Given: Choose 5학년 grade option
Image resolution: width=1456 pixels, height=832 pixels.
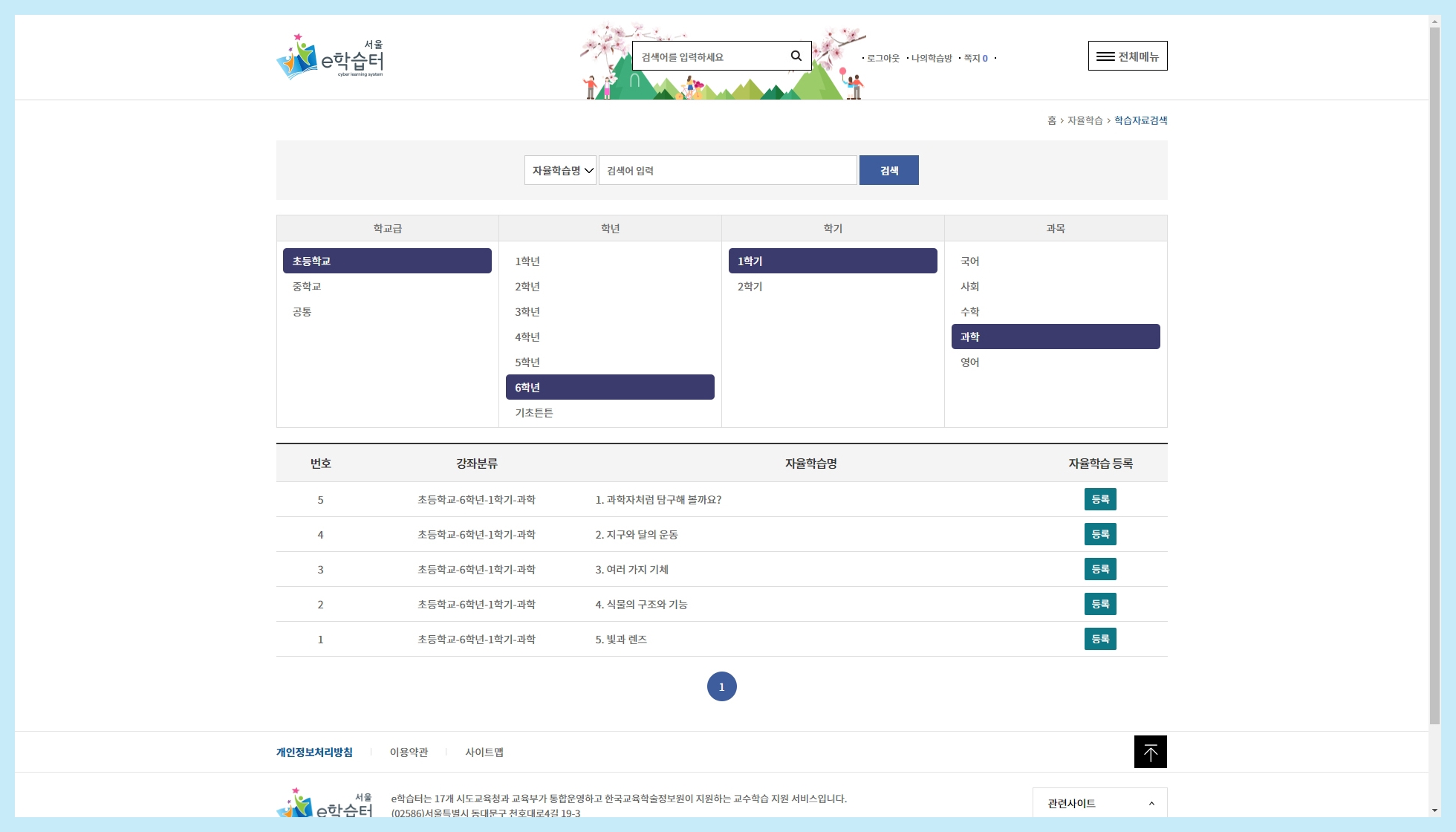Looking at the screenshot, I should click(527, 363).
